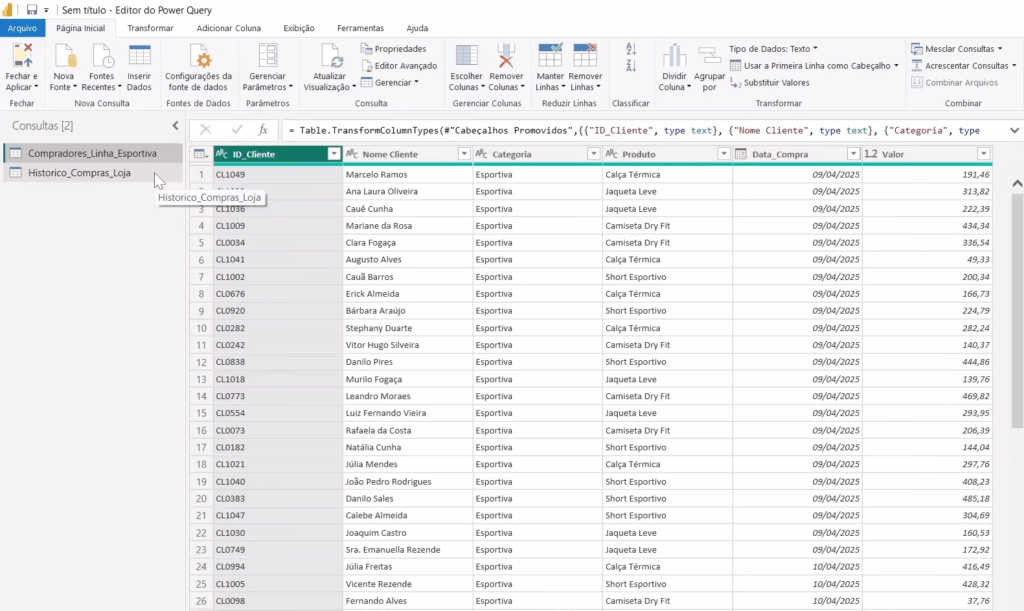Click the Dividir Coluna icon
This screenshot has height=611, width=1024.
[x=675, y=55]
